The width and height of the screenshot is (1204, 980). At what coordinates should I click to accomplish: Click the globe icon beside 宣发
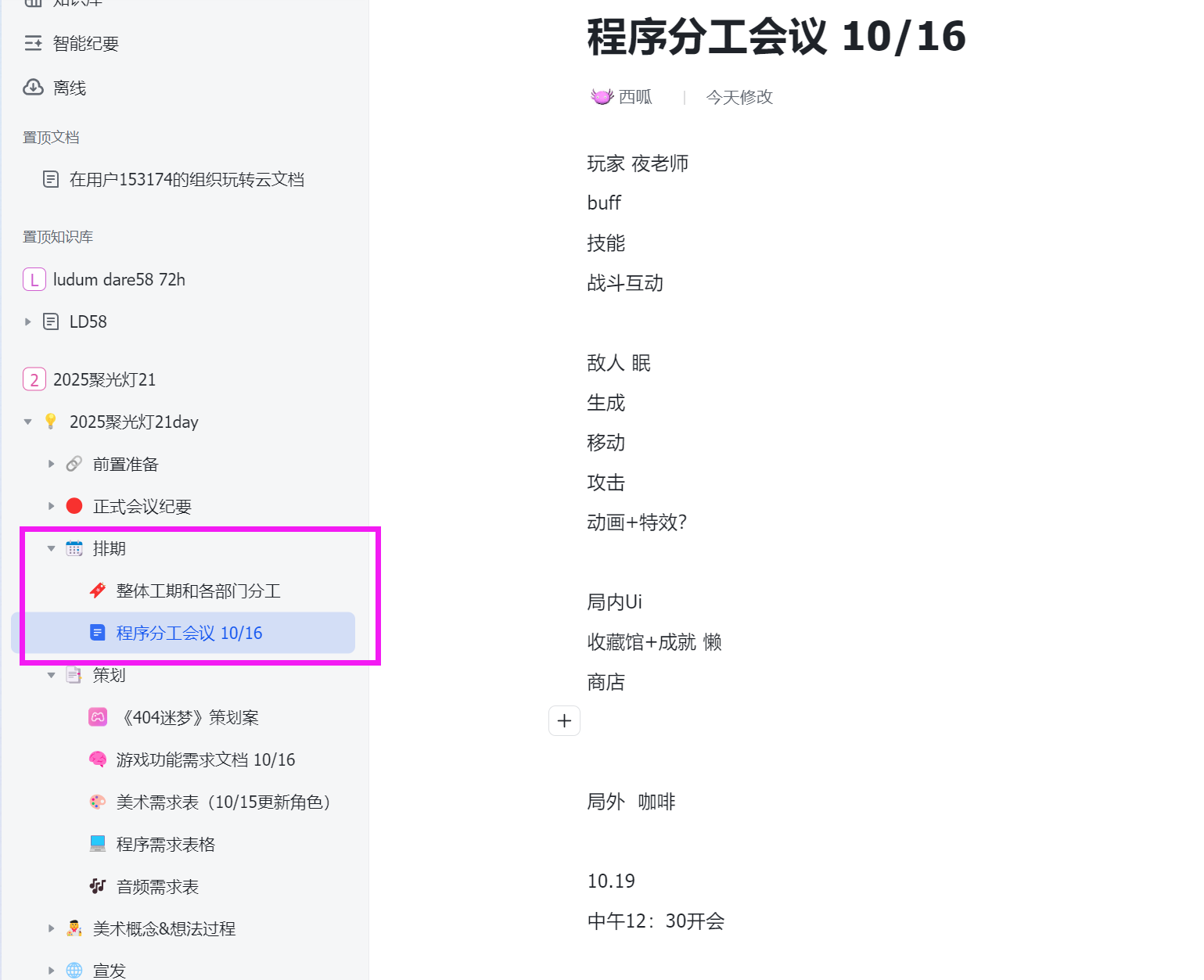74,971
